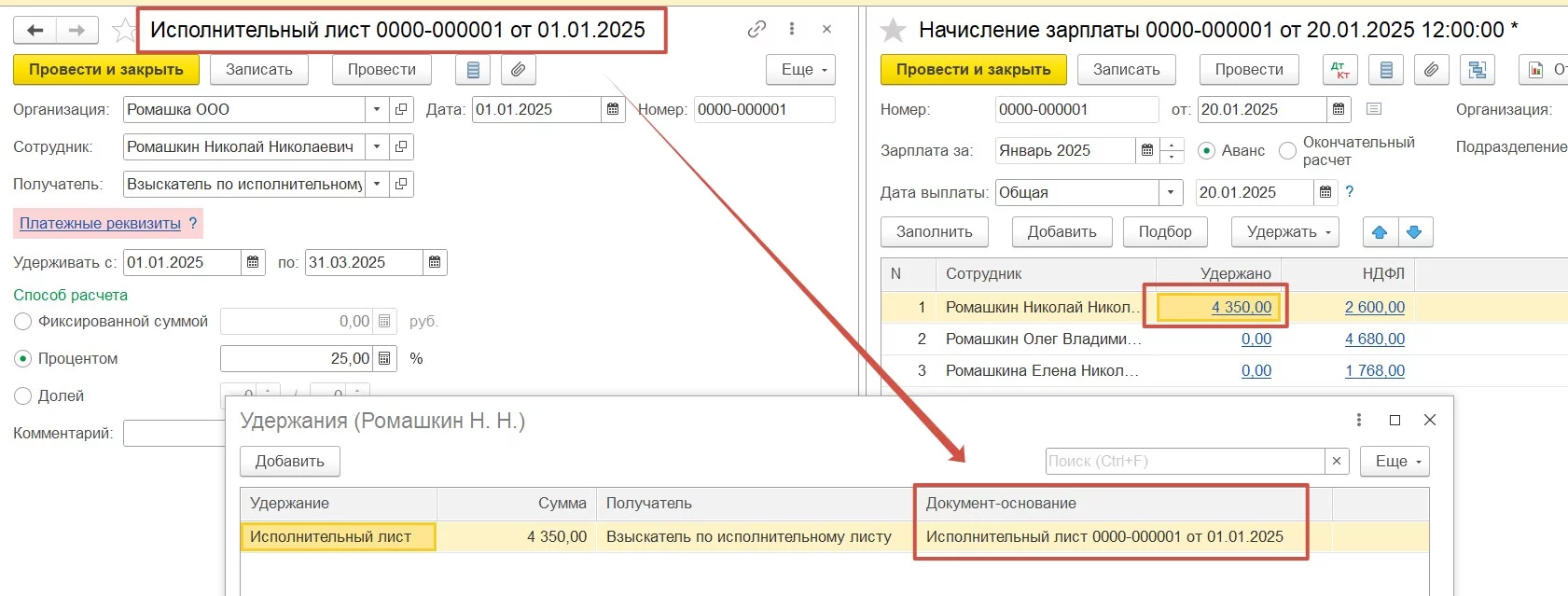Screen dimensions: 1568x596
Task: Select Долей calculation method
Action: coord(23,395)
